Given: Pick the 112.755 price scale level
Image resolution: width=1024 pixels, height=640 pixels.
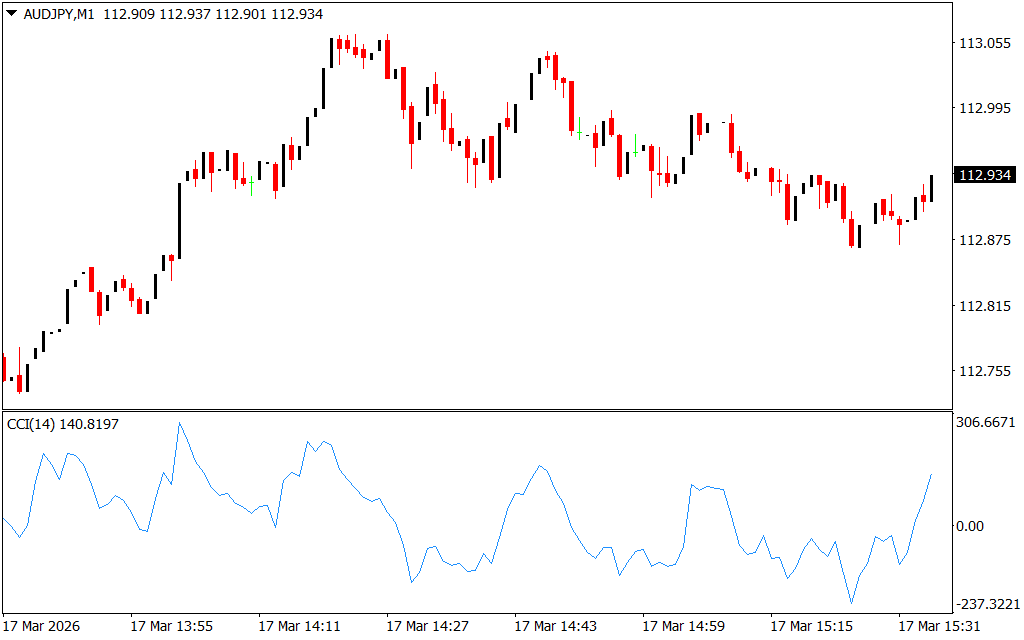Looking at the screenshot, I should (x=984, y=371).
